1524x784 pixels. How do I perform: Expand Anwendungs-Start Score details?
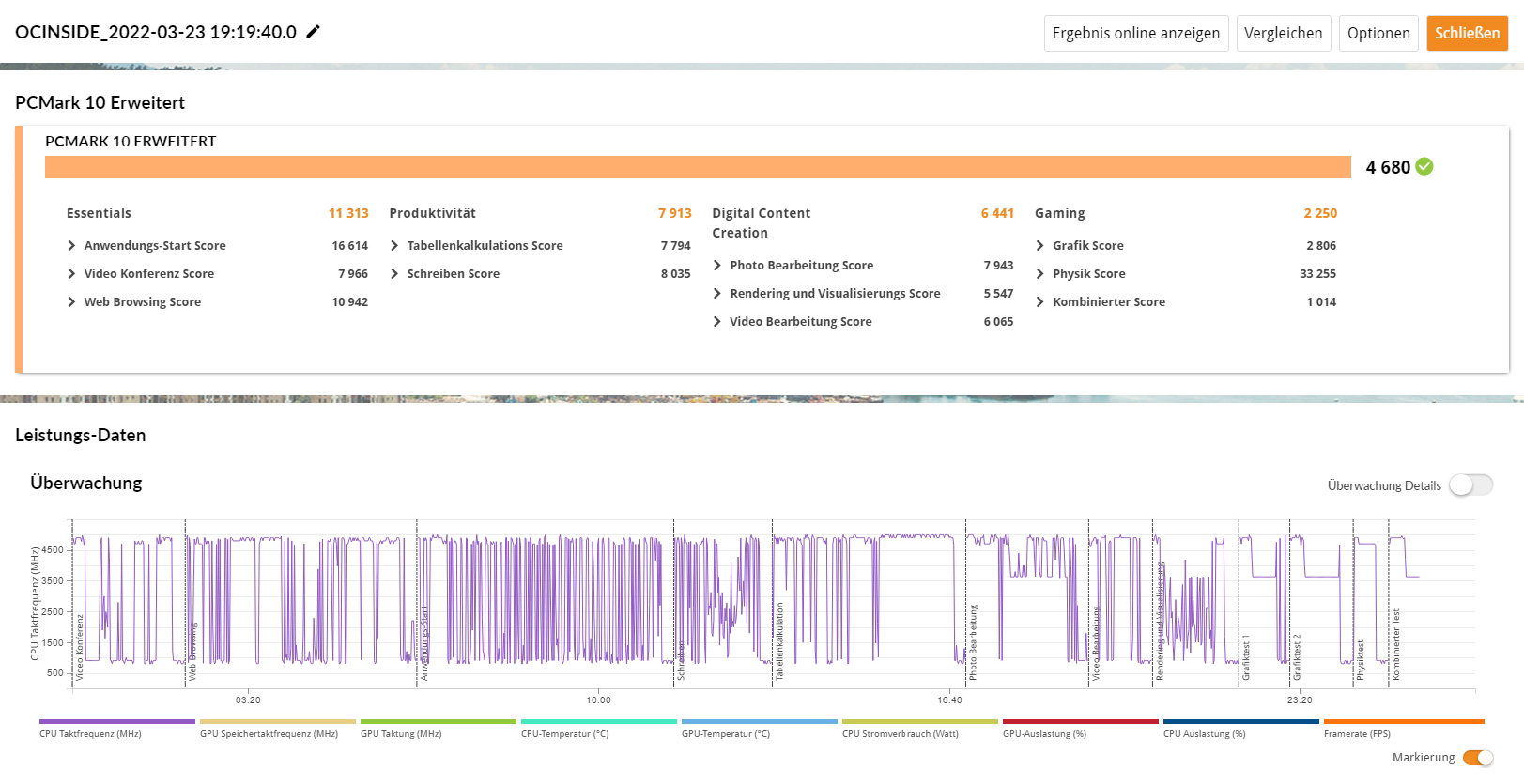click(x=71, y=246)
